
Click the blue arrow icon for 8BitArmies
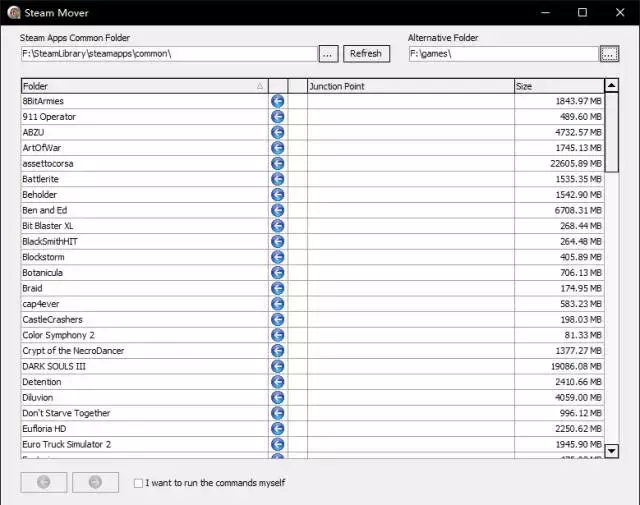coord(278,101)
